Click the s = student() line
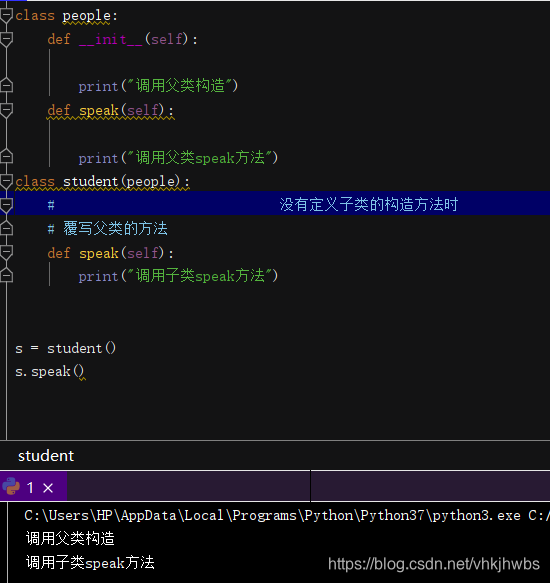The height and width of the screenshot is (583, 550). [x=66, y=348]
